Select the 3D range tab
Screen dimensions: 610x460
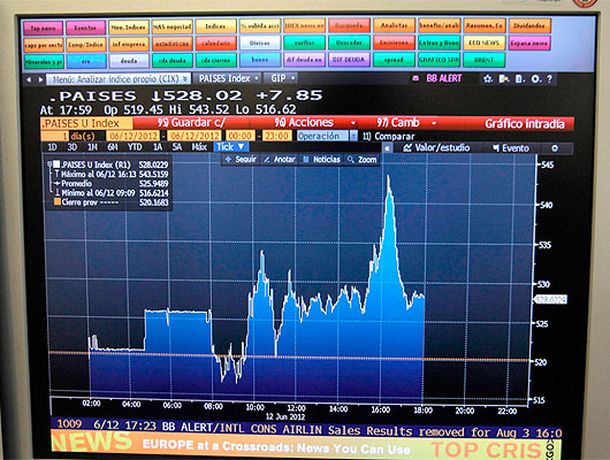tap(72, 147)
